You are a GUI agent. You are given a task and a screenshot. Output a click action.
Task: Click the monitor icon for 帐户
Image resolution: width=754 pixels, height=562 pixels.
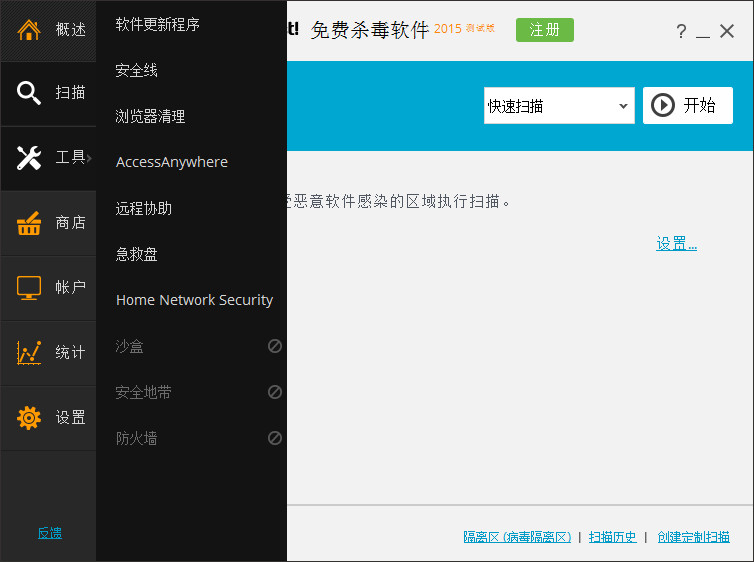tap(29, 288)
